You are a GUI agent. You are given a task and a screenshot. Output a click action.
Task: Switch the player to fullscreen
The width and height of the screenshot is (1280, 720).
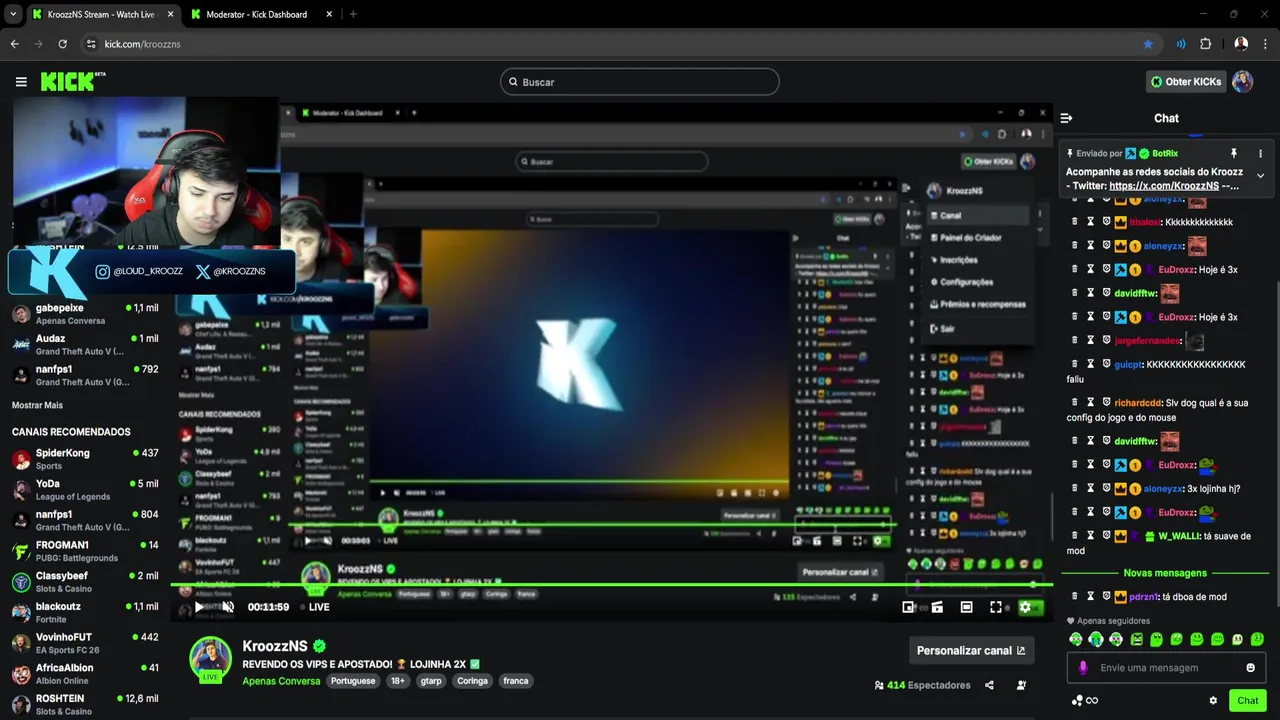[x=995, y=607]
